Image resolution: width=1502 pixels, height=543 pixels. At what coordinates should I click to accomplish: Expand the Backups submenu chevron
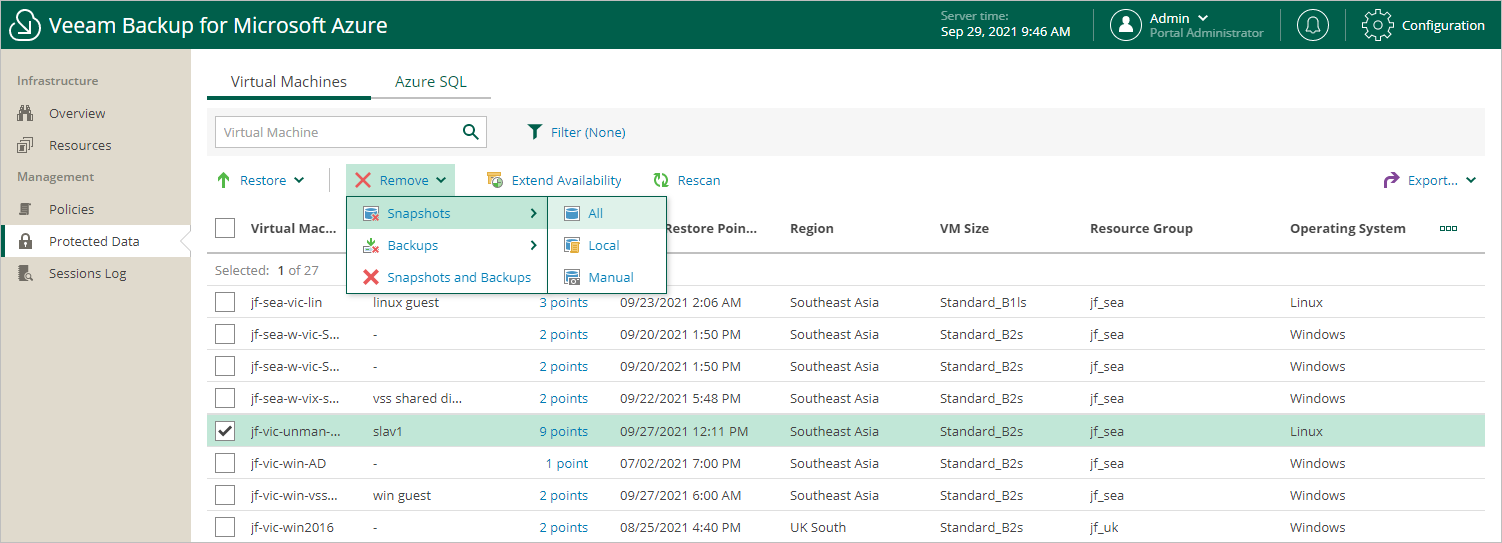(x=534, y=246)
